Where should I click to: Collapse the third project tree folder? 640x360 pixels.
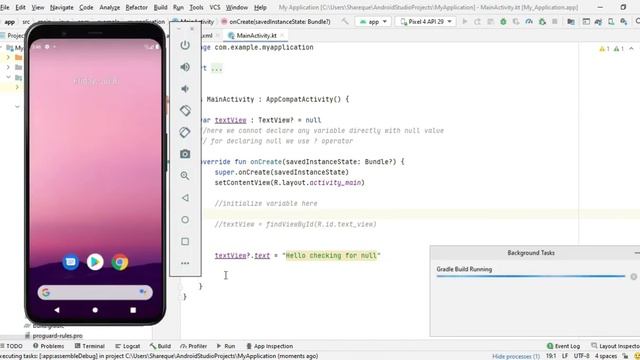pyautogui.click(x=8, y=77)
